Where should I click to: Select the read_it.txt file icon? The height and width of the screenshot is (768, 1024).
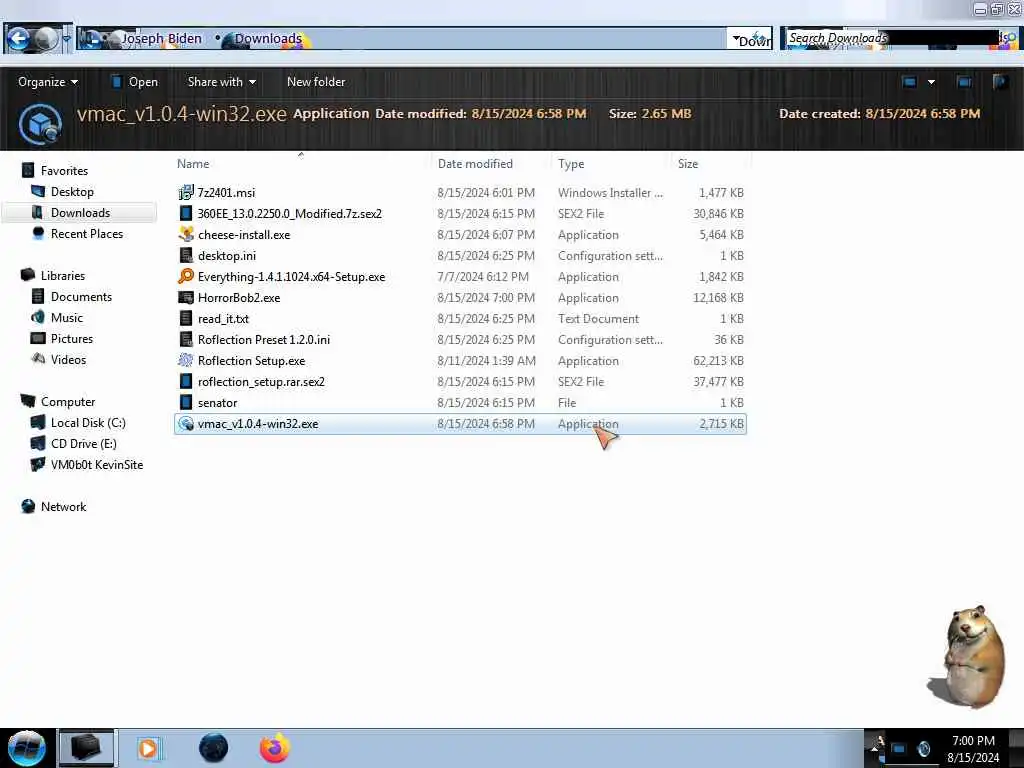[x=186, y=319]
